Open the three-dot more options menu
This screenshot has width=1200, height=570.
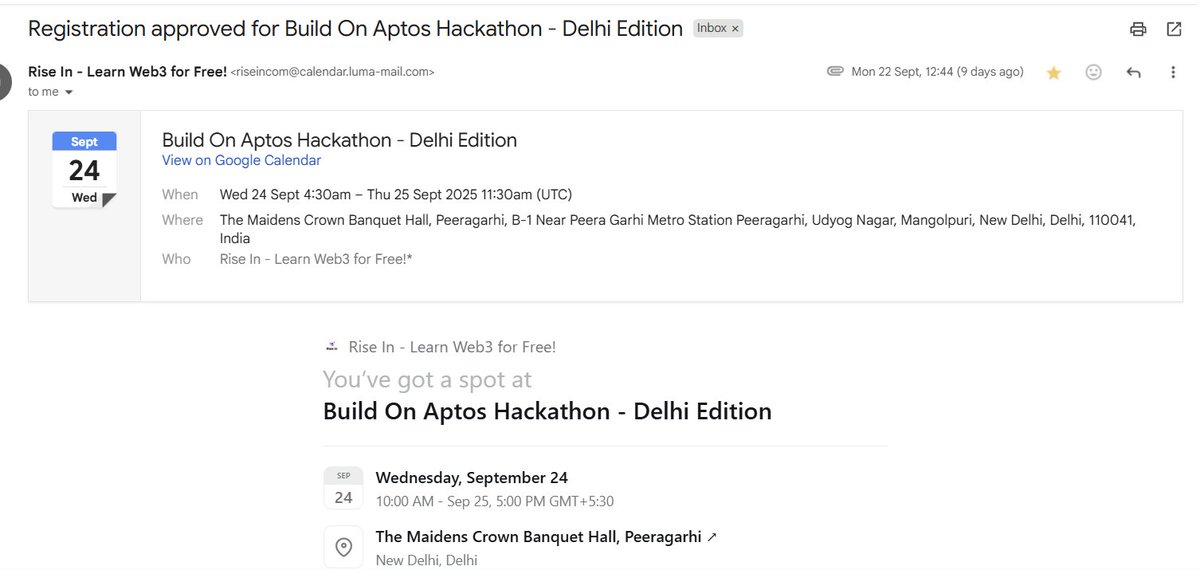click(1173, 72)
